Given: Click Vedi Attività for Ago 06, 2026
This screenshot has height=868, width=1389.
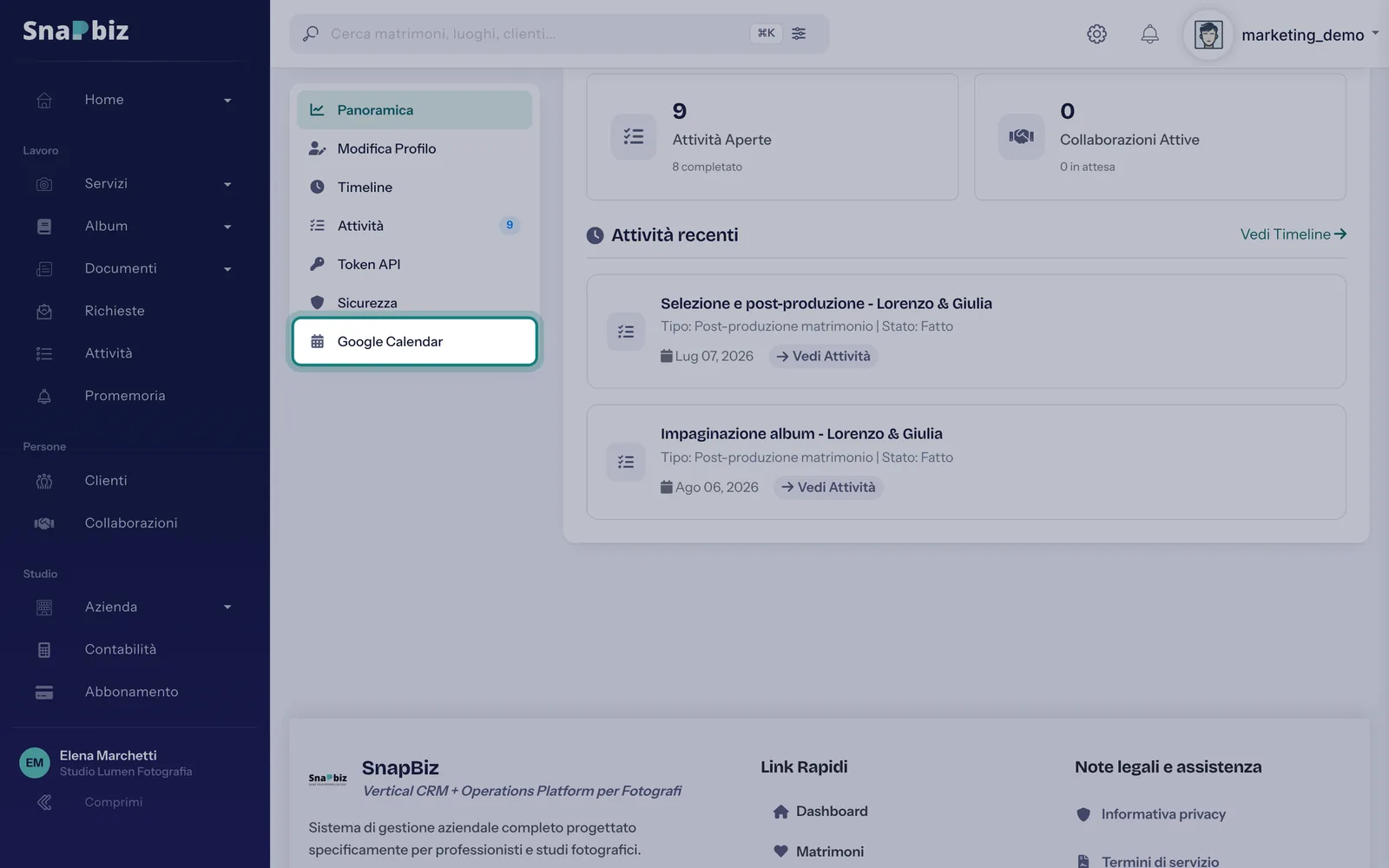Looking at the screenshot, I should point(828,487).
